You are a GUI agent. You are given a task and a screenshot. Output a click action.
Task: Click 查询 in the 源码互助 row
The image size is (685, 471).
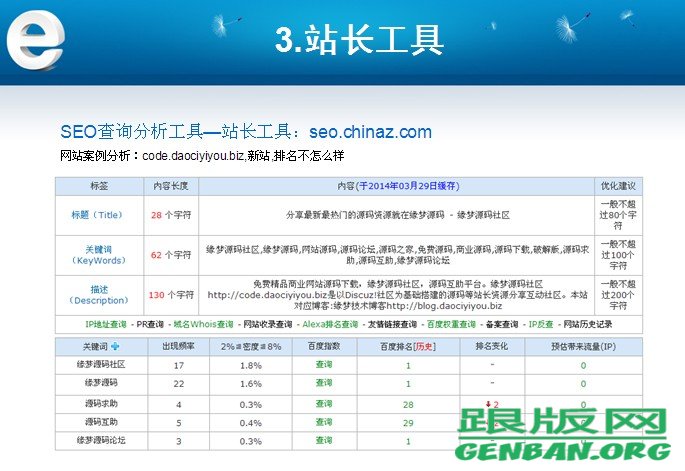coord(324,422)
